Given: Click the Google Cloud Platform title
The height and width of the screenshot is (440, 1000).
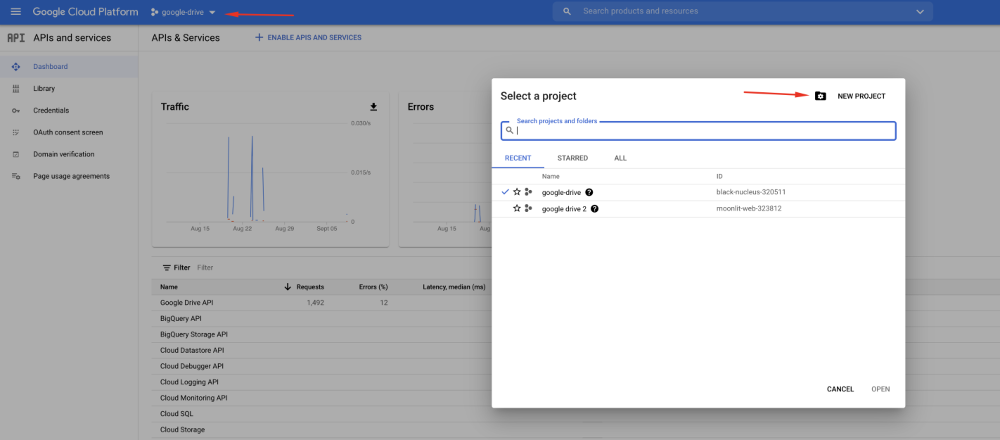Looking at the screenshot, I should (x=85, y=12).
